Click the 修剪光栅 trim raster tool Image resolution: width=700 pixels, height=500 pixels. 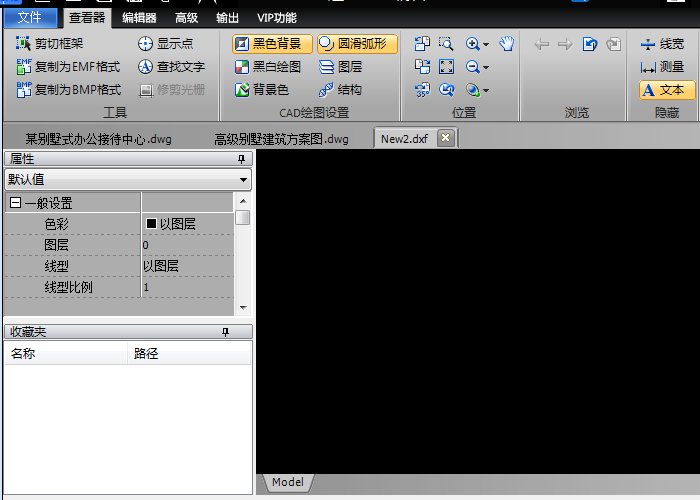coord(172,90)
